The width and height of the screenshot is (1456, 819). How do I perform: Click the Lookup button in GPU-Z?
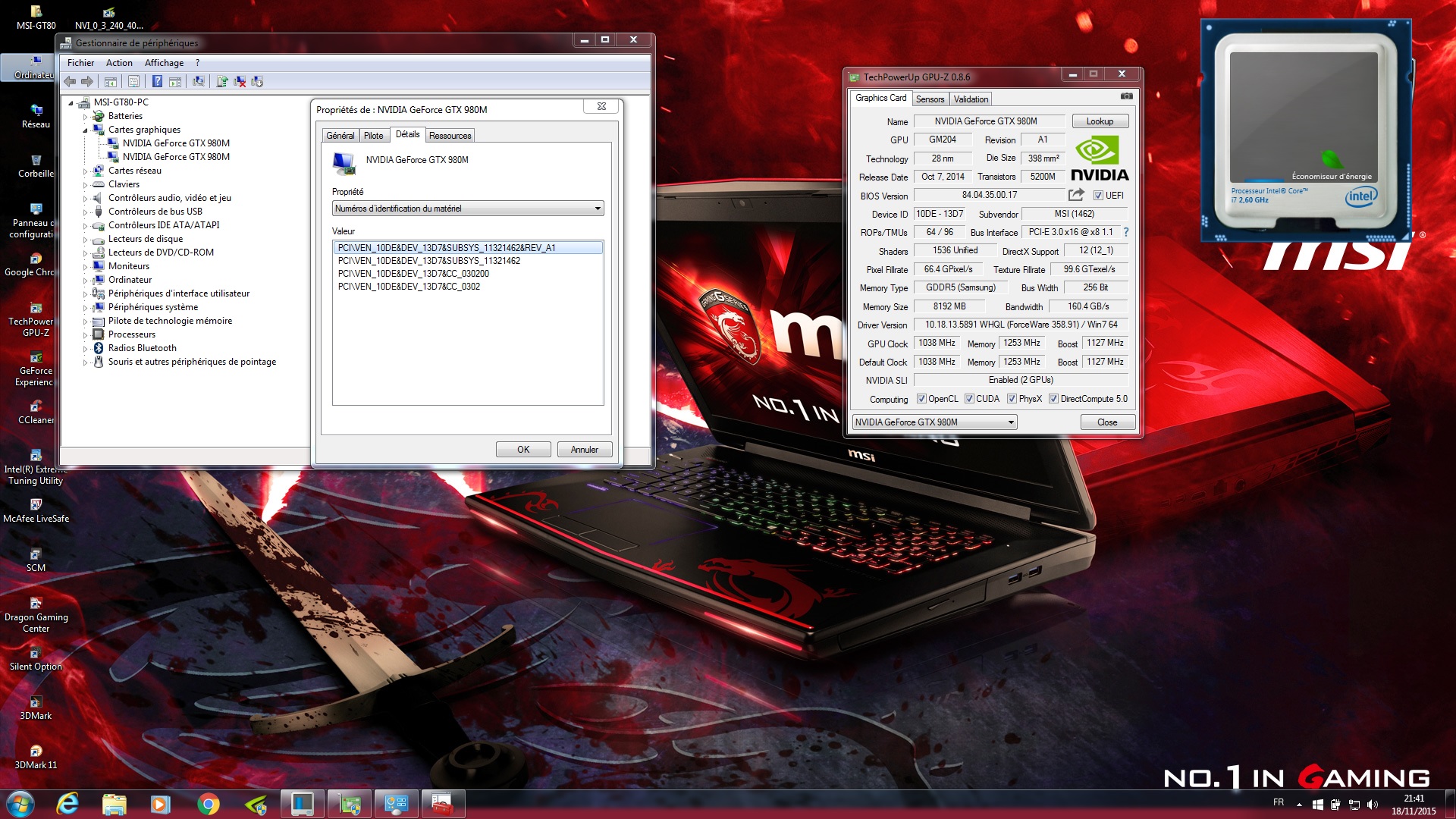(1100, 121)
